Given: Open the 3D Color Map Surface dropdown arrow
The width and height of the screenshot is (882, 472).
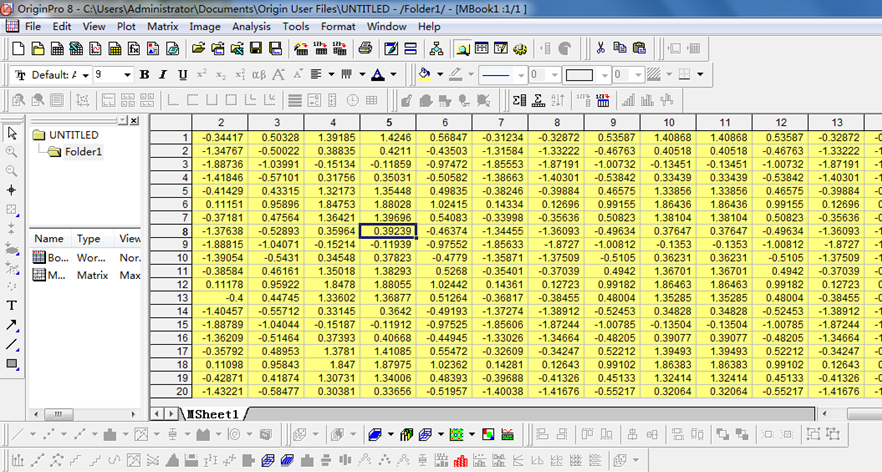Looking at the screenshot, I should pos(390,435).
